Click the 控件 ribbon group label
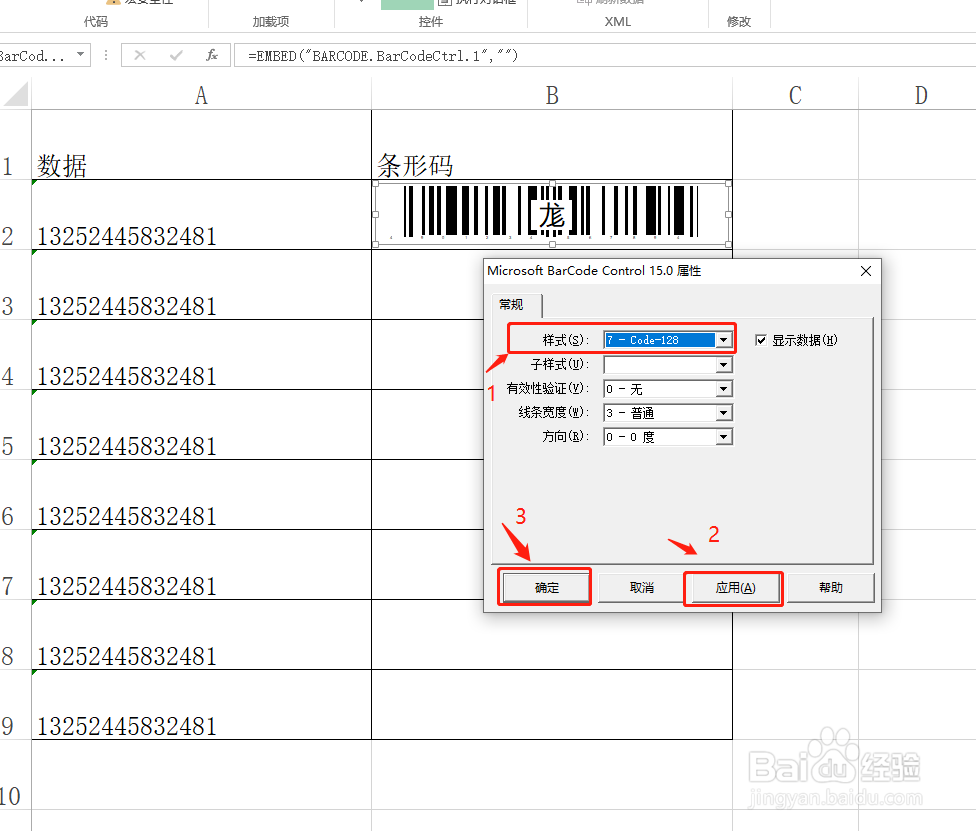Image resolution: width=976 pixels, height=831 pixels. point(431,21)
